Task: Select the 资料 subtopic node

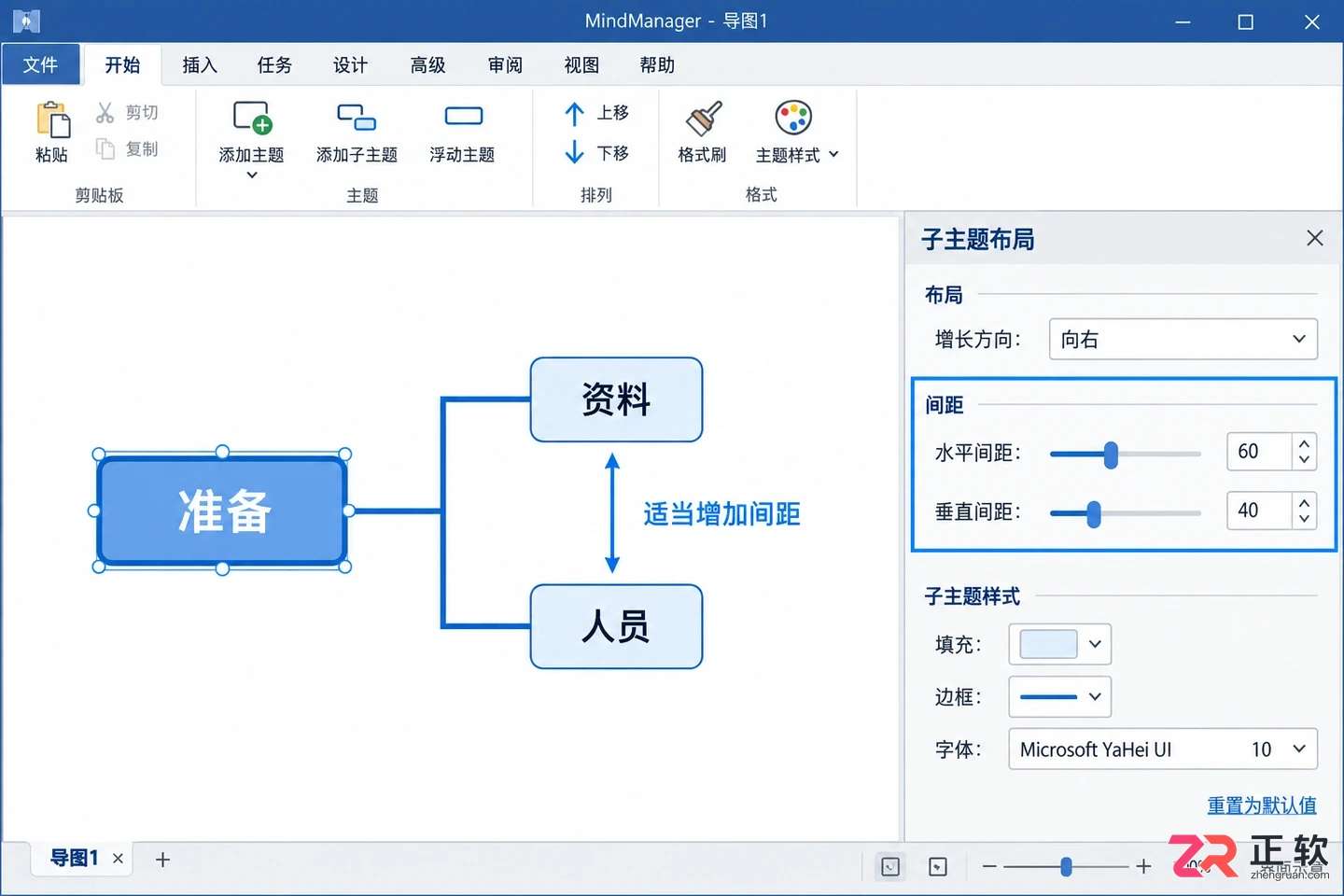Action: click(616, 399)
